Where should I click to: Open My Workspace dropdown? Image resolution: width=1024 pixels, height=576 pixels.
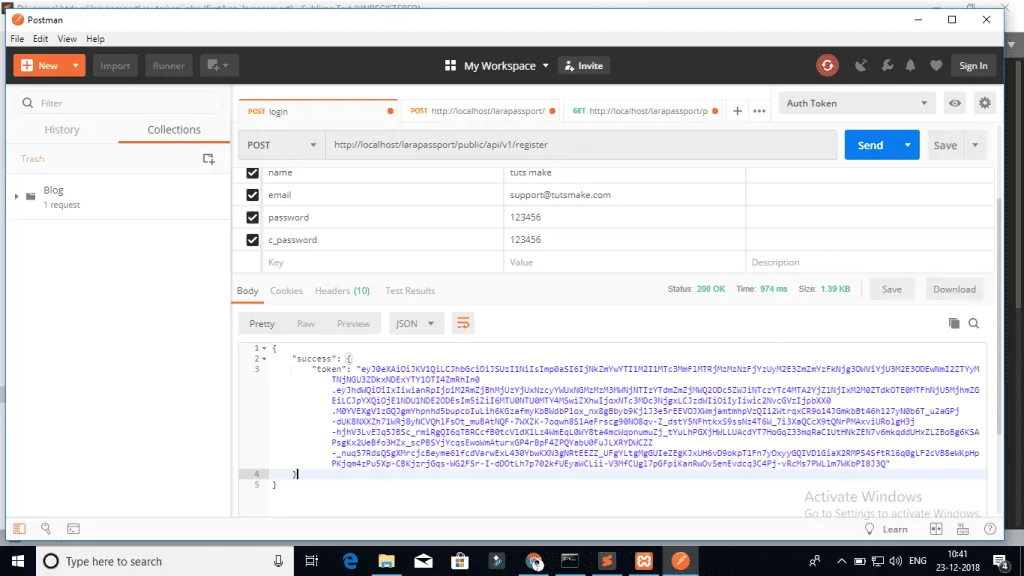pyautogui.click(x=496, y=65)
